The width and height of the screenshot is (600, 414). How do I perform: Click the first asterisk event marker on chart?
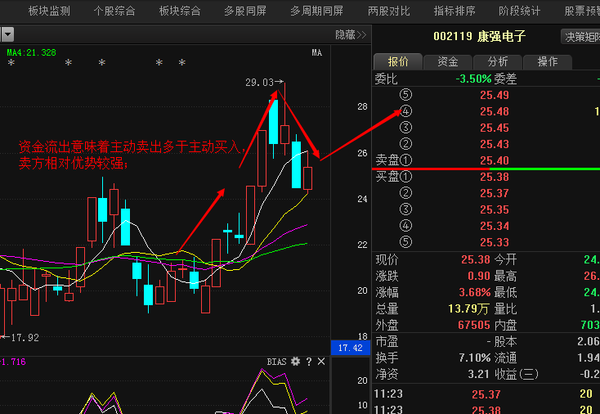11,64
